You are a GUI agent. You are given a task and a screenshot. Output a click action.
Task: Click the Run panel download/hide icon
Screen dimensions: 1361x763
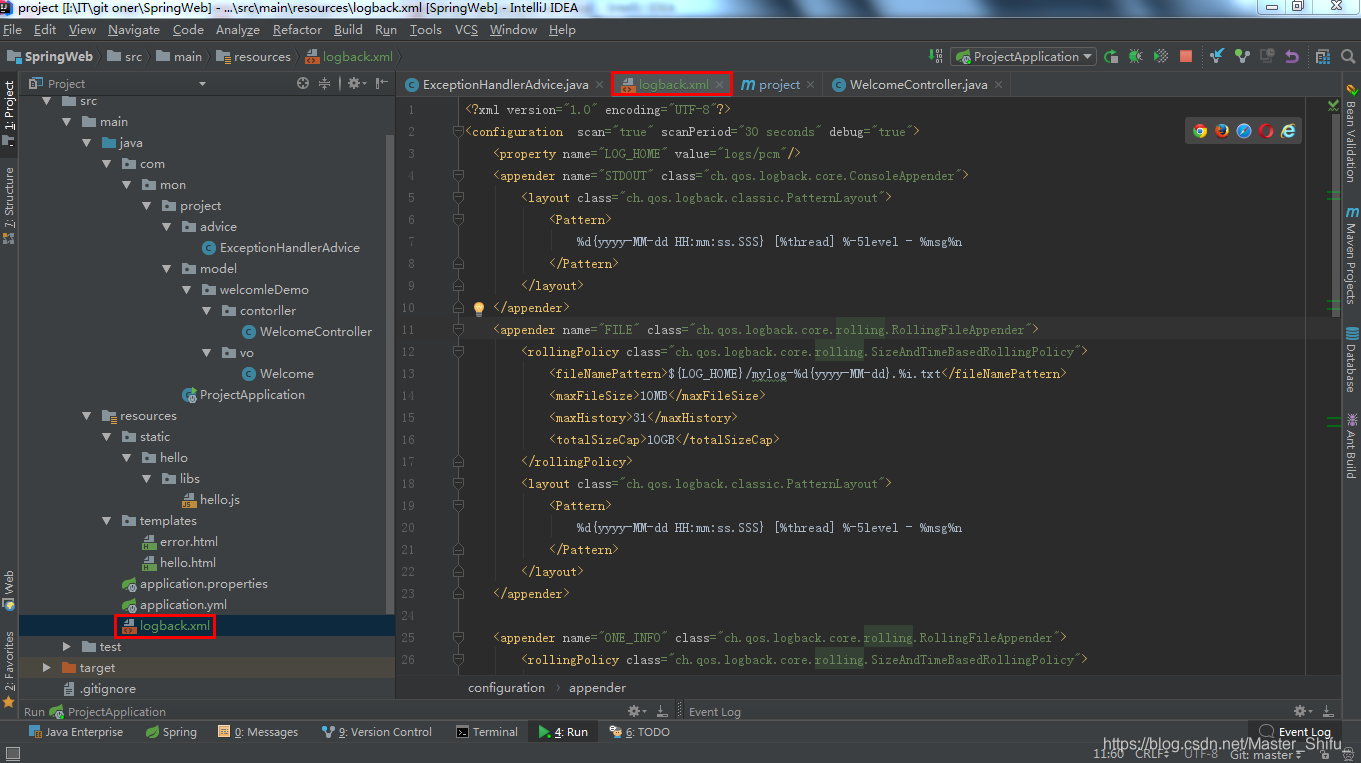pos(662,711)
